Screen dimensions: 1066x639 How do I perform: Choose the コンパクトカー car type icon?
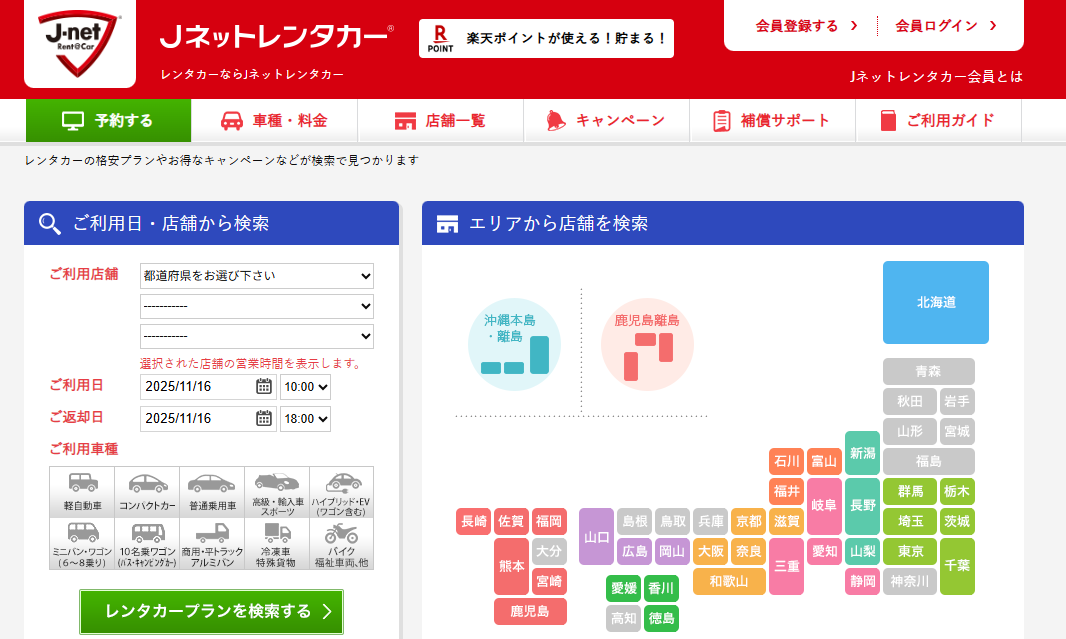tap(147, 491)
